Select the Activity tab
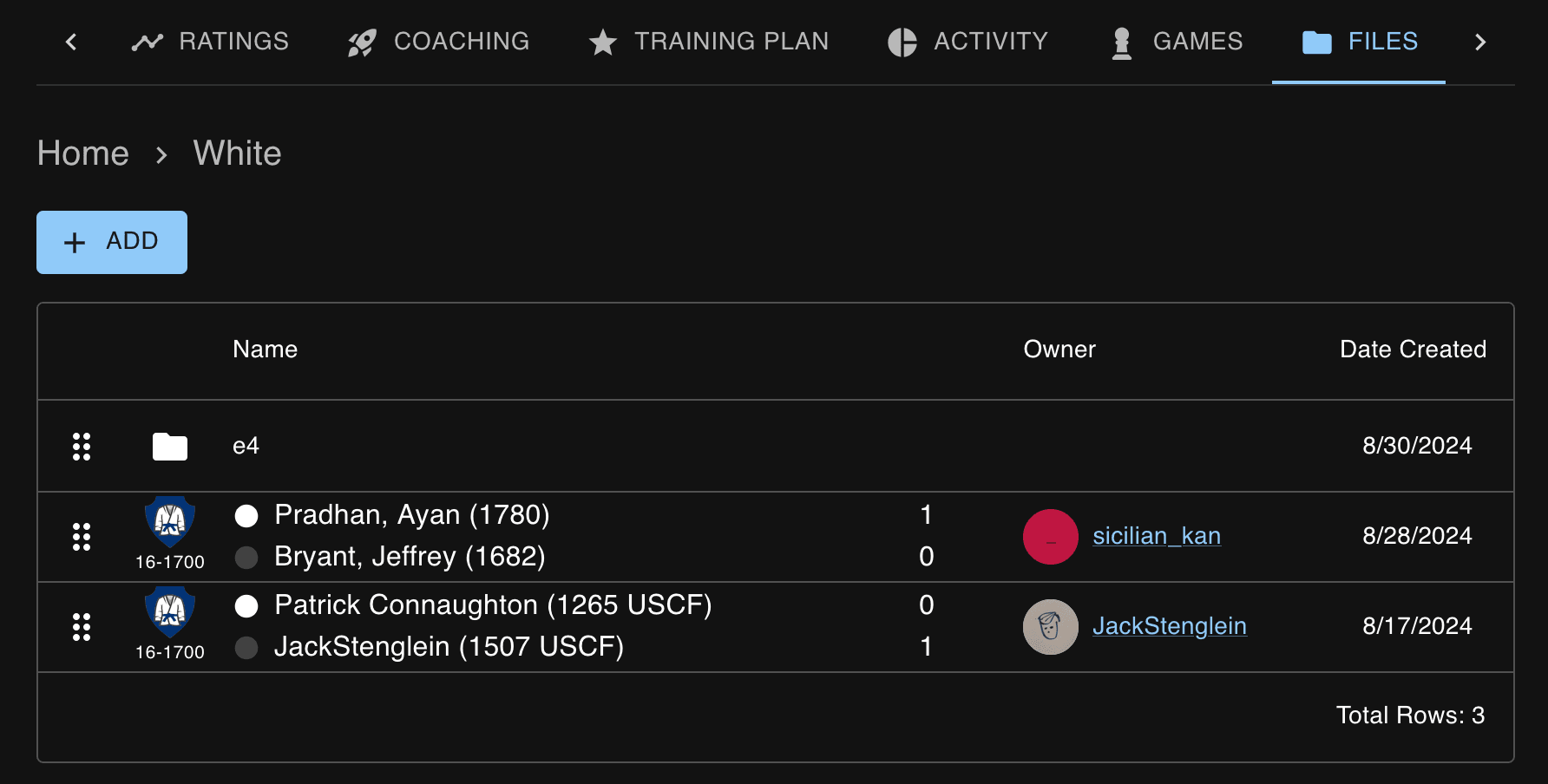This screenshot has width=1548, height=784. [967, 42]
